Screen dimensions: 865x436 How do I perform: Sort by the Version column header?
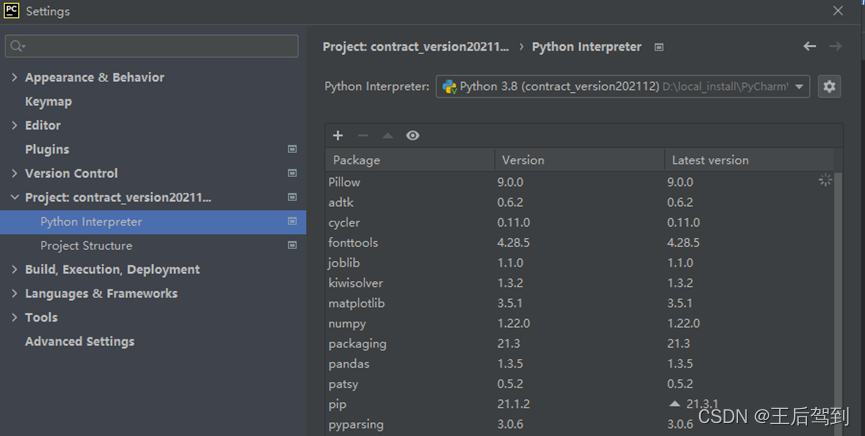click(580, 160)
